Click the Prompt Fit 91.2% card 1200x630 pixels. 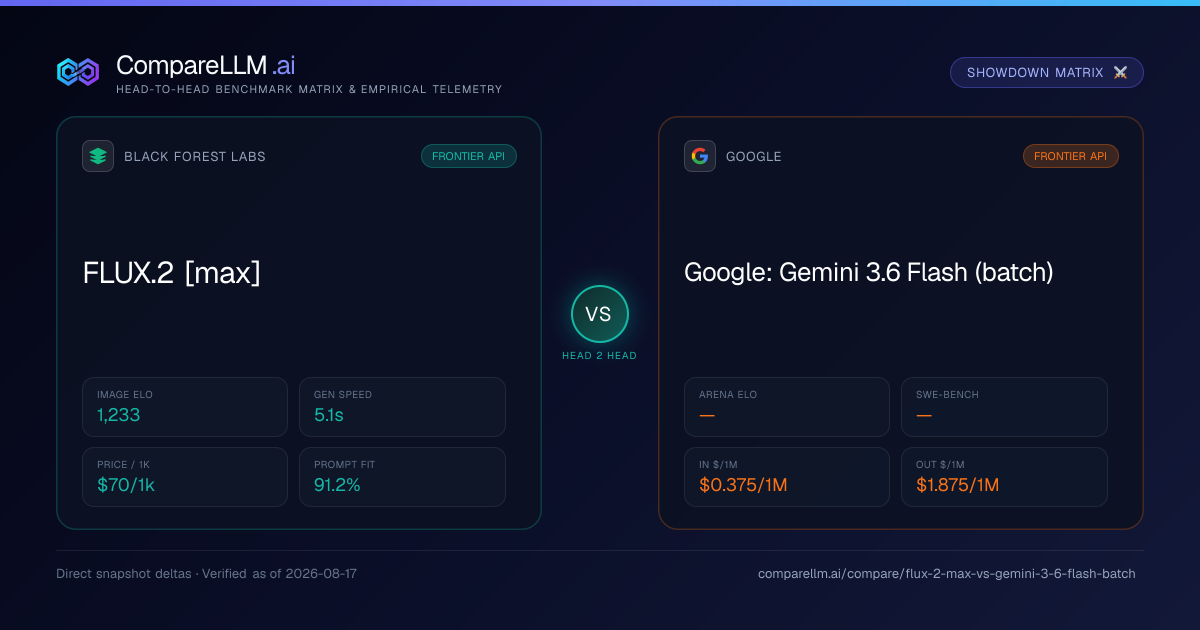[402, 477]
